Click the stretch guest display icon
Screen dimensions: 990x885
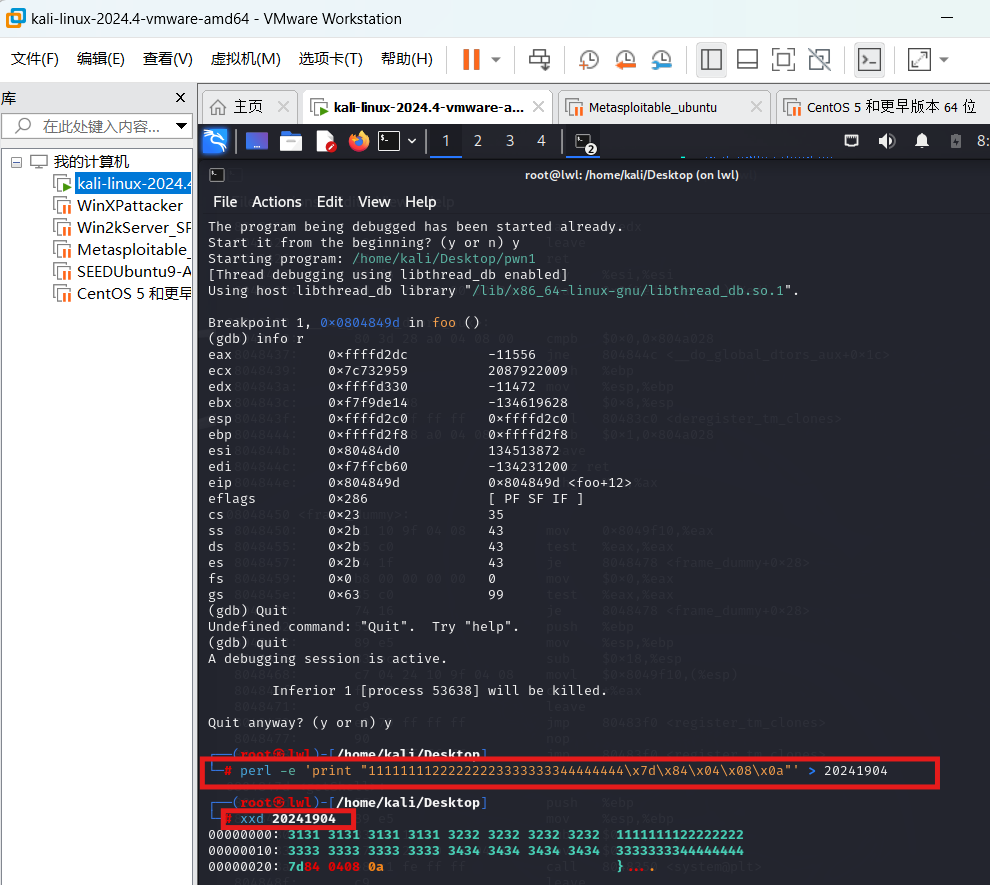919,59
